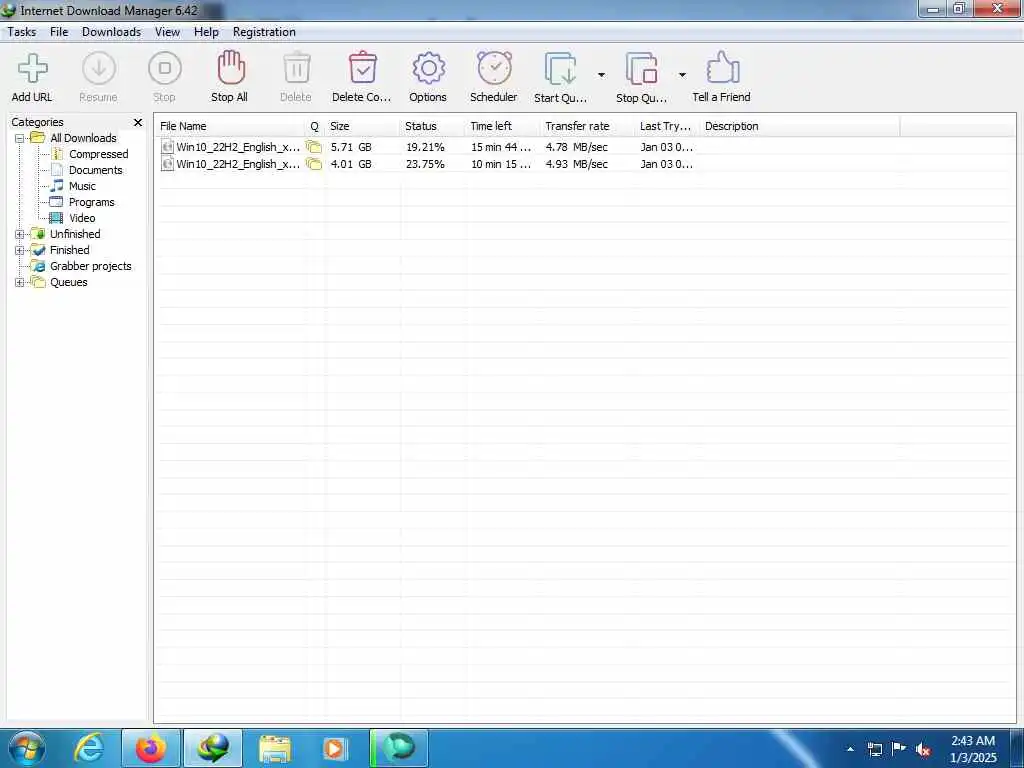Click the Stop All hand icon
This screenshot has height=768, width=1024.
tap(231, 68)
